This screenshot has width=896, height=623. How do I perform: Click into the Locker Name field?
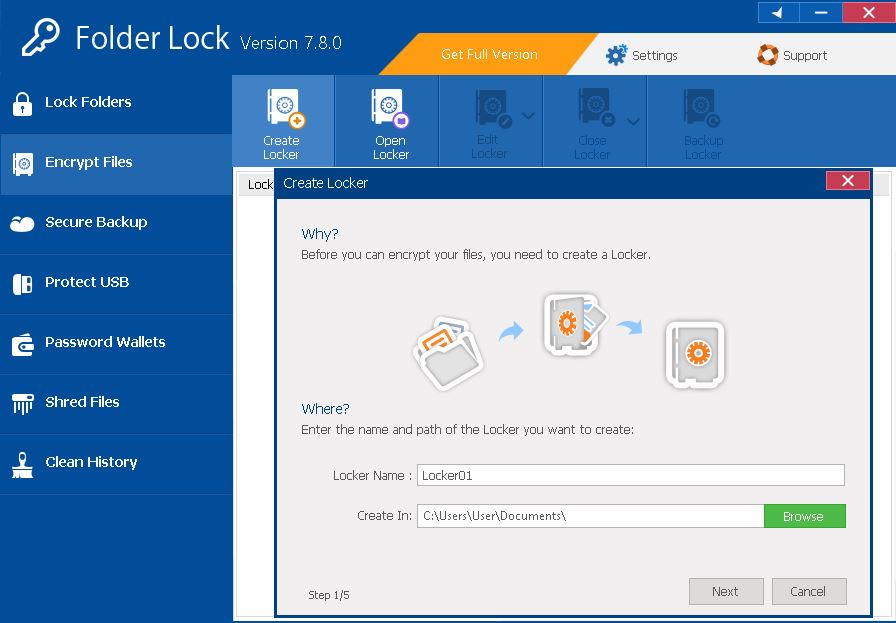[x=630, y=475]
